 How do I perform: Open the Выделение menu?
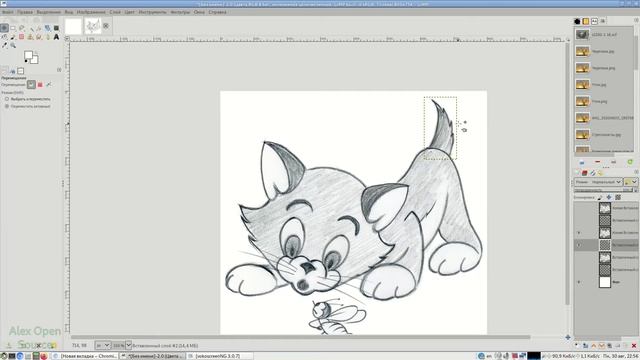tap(49, 12)
